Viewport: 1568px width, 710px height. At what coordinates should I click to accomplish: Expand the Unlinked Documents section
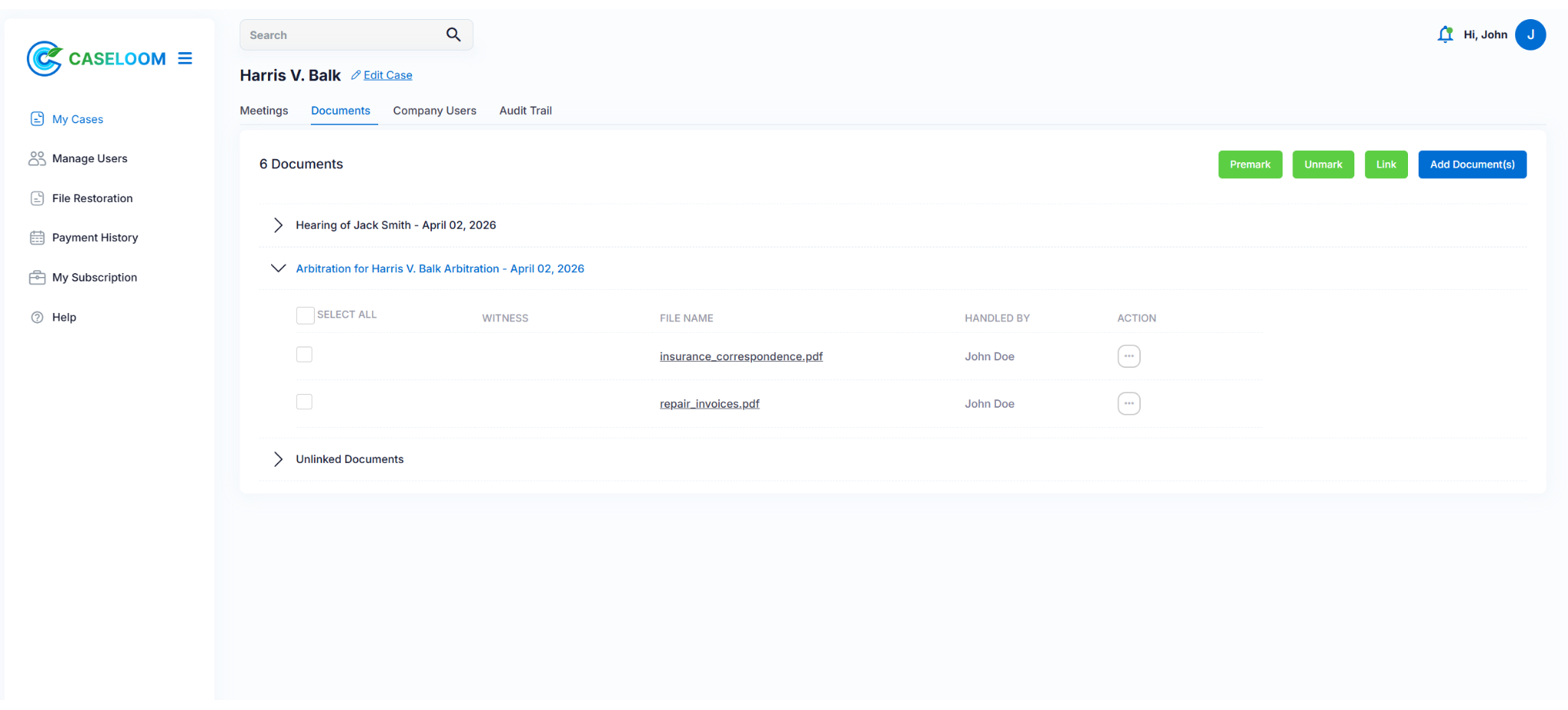[x=279, y=459]
